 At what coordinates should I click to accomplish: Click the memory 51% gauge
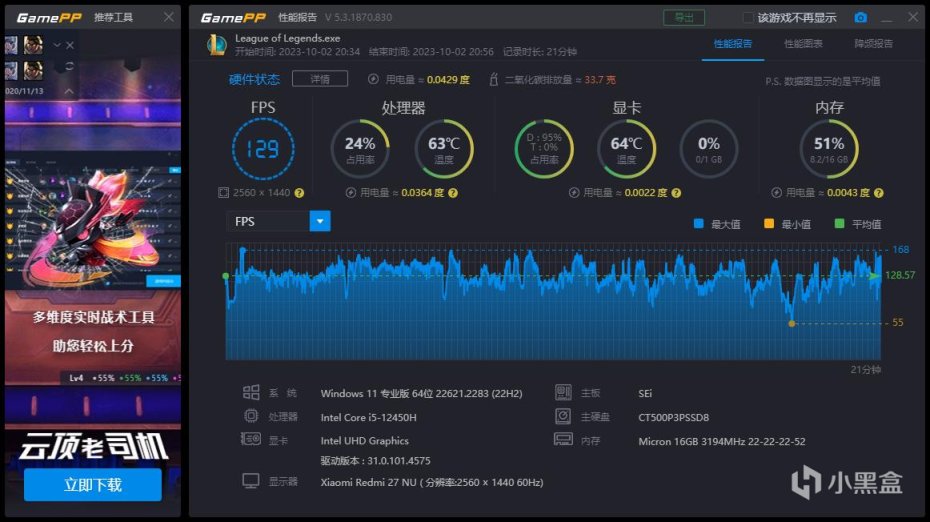(x=829, y=149)
